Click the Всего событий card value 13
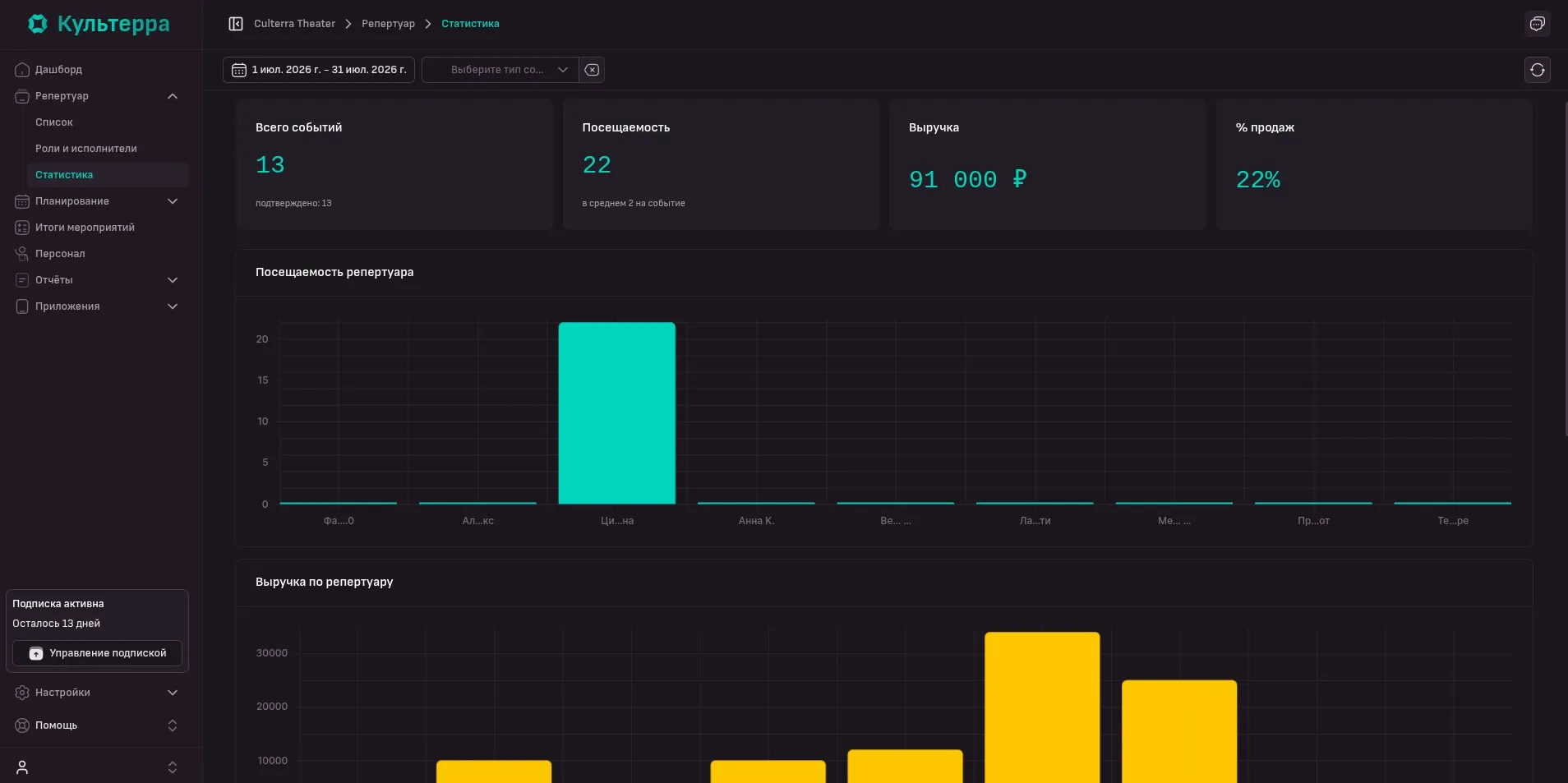Screen dimensions: 1568x783 (x=270, y=165)
